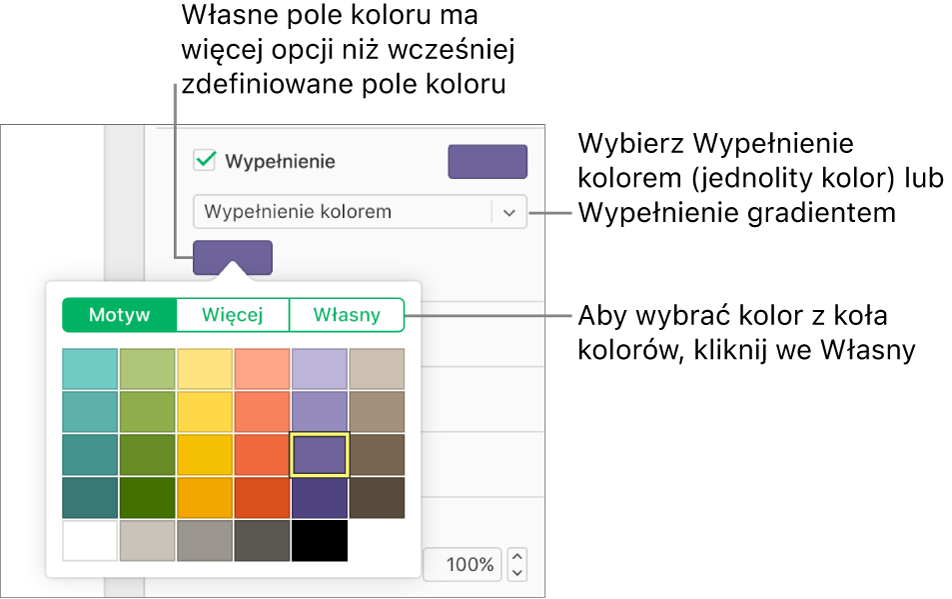Pick the dark gray swatch in bottom row
Viewport: 952px width, 599px height.
pos(262,541)
